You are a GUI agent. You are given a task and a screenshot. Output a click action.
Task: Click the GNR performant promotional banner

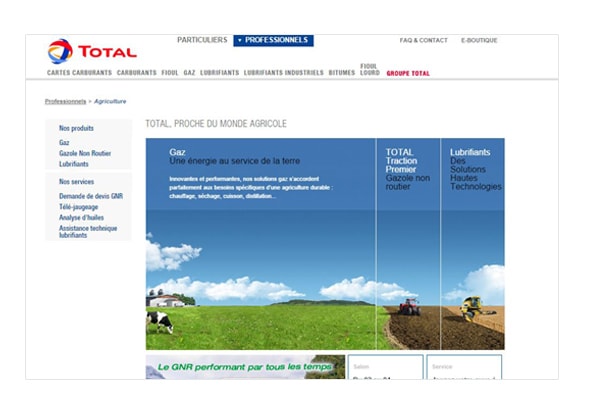[x=245, y=367]
